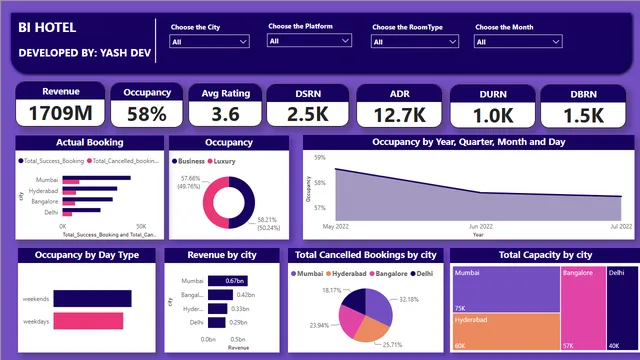Click Luxury legend in Occupancy donut
This screenshot has width=640, height=360.
coord(222,161)
